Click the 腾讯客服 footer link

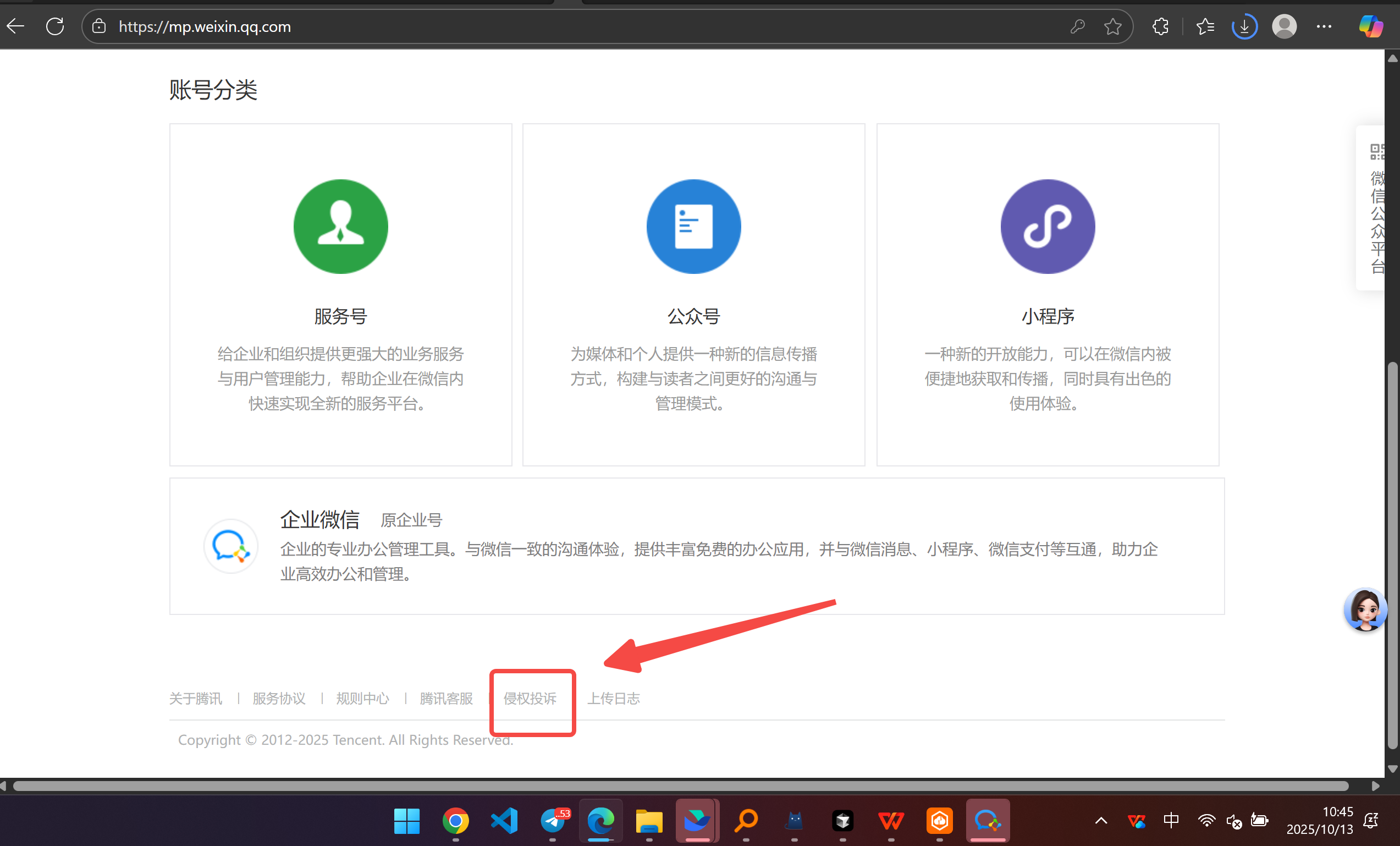click(446, 698)
